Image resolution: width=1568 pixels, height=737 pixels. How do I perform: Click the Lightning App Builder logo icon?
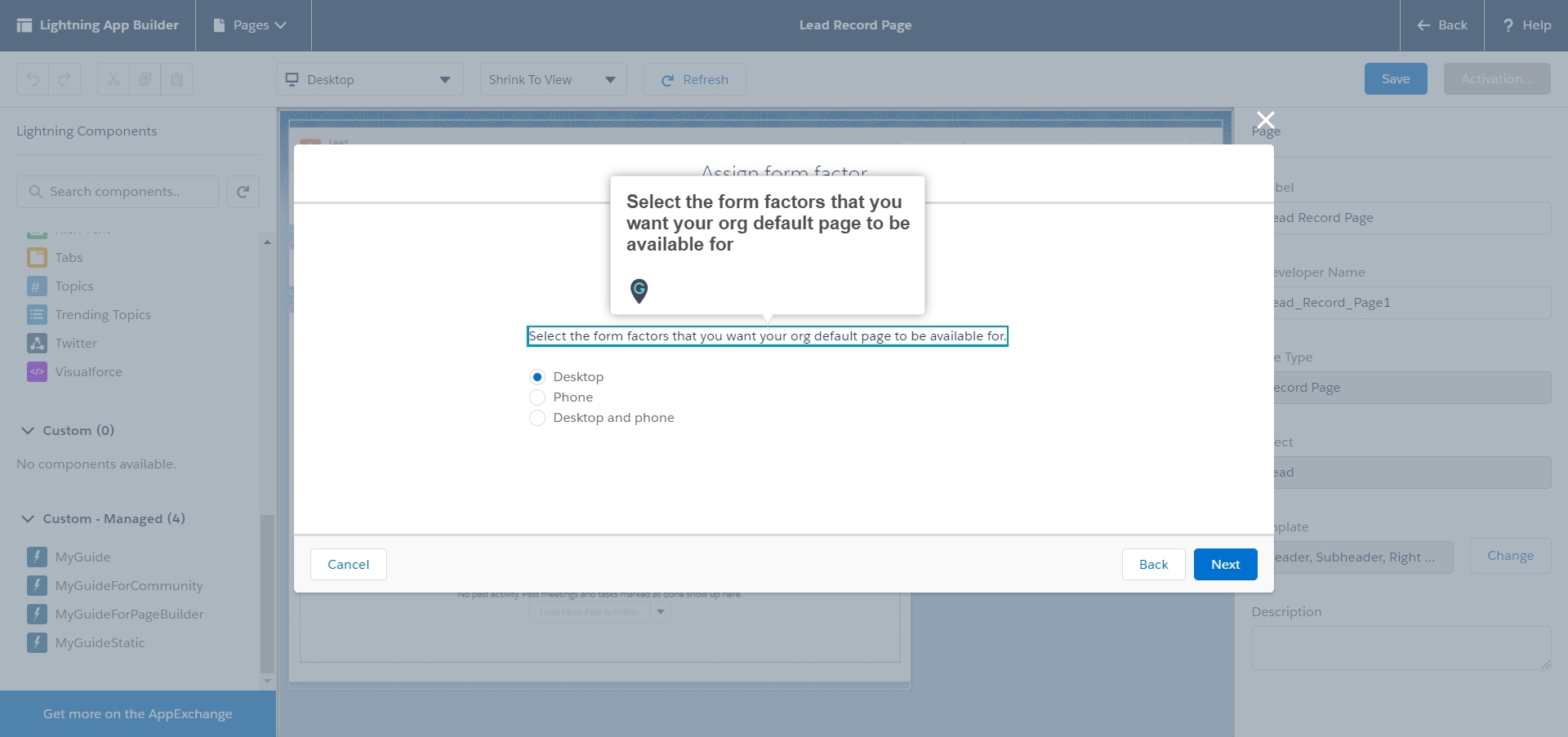(x=24, y=25)
